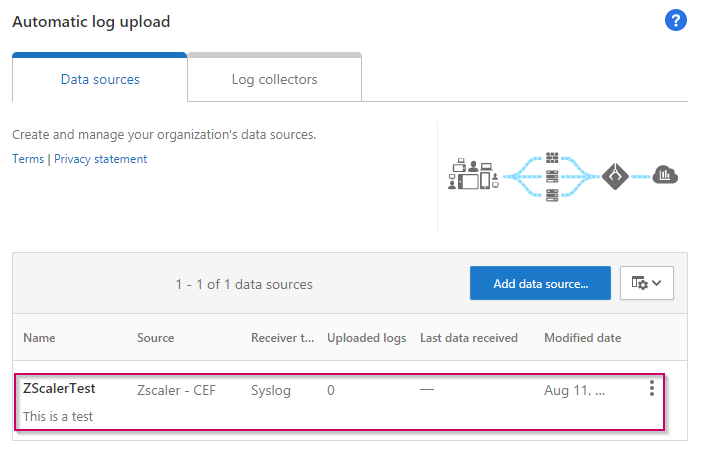Click the Zscaler - CEF source cell
701x457 pixels.
tap(177, 390)
